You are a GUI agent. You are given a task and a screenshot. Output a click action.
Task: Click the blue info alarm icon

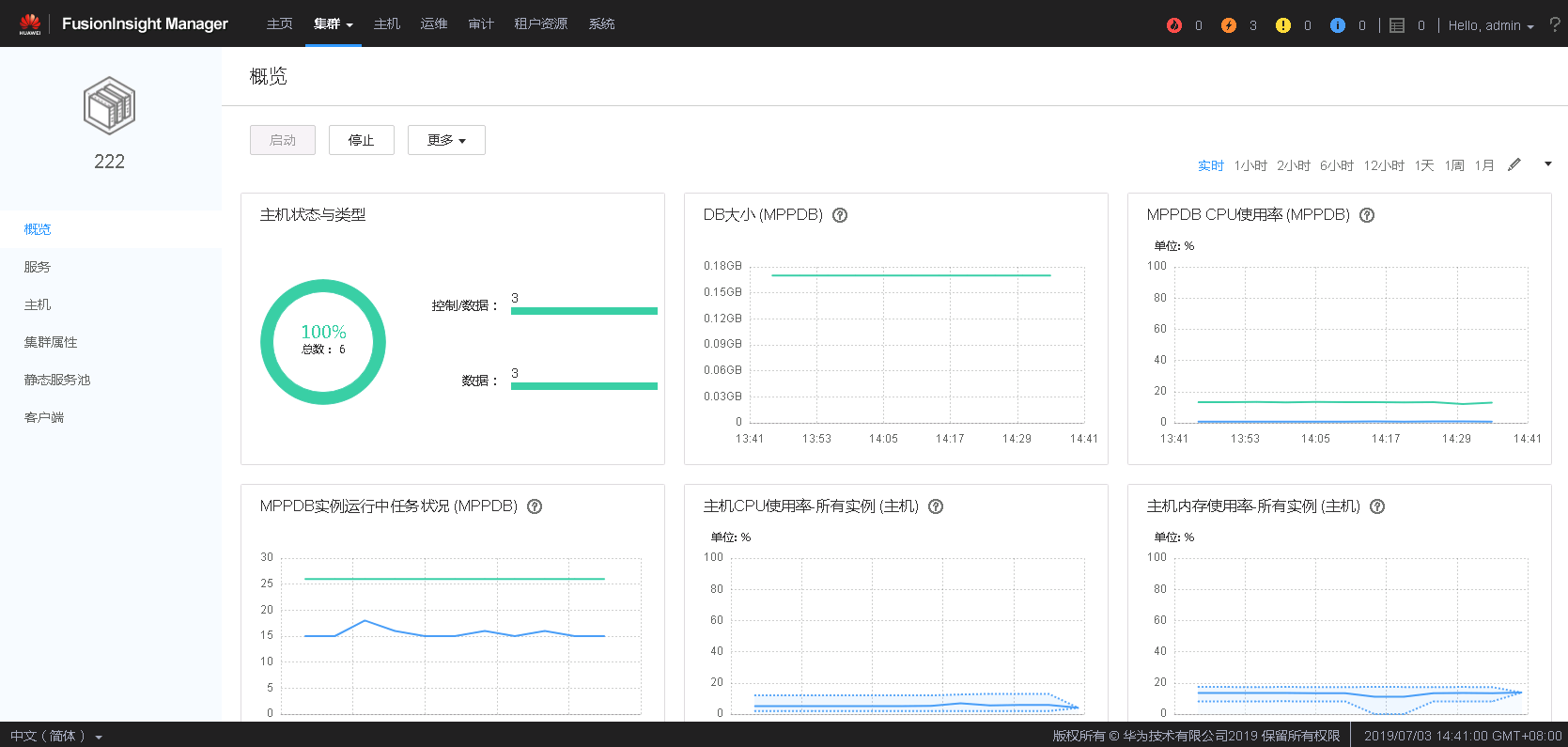[x=1337, y=25]
